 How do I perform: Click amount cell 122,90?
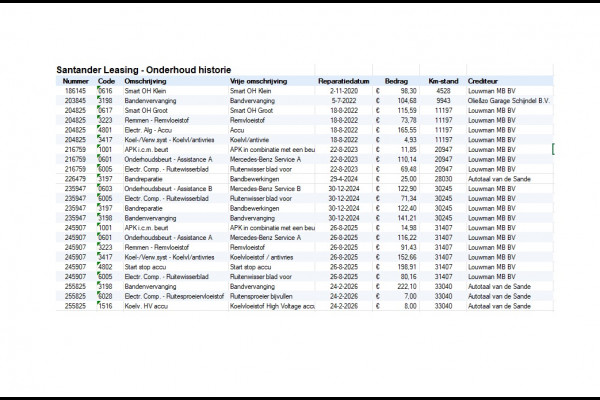point(406,189)
